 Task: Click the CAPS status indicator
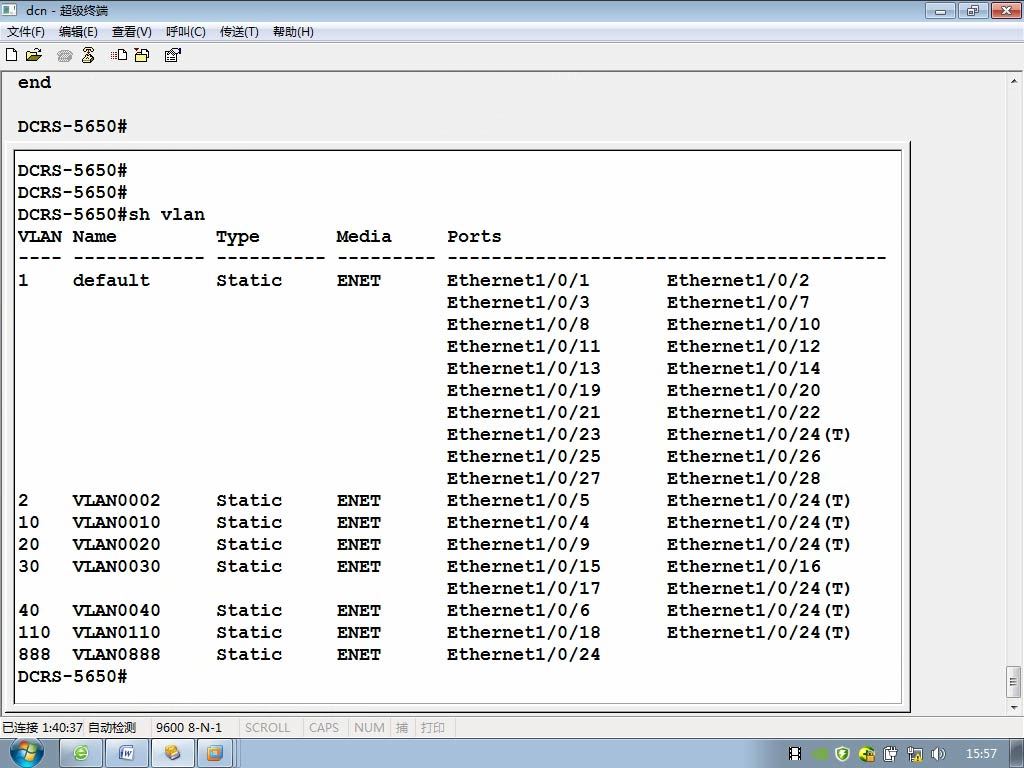[x=324, y=728]
